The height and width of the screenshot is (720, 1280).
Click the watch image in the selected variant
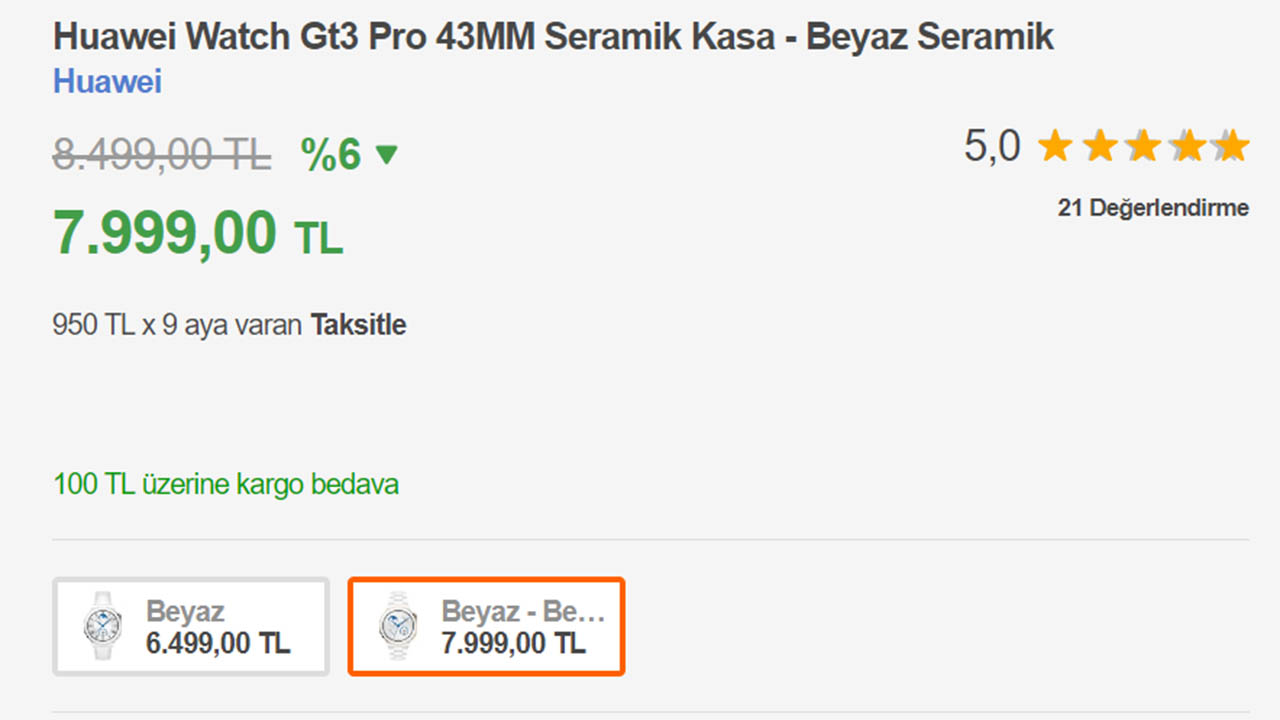pyautogui.click(x=397, y=626)
